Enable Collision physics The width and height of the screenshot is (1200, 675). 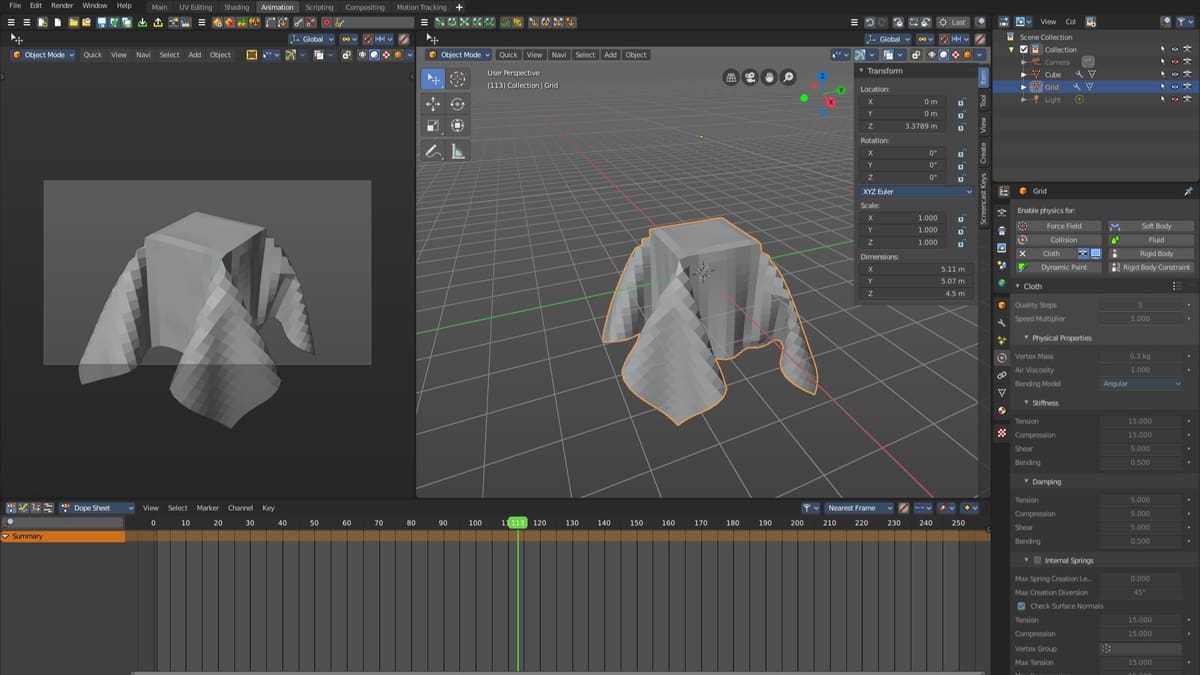click(x=1059, y=240)
